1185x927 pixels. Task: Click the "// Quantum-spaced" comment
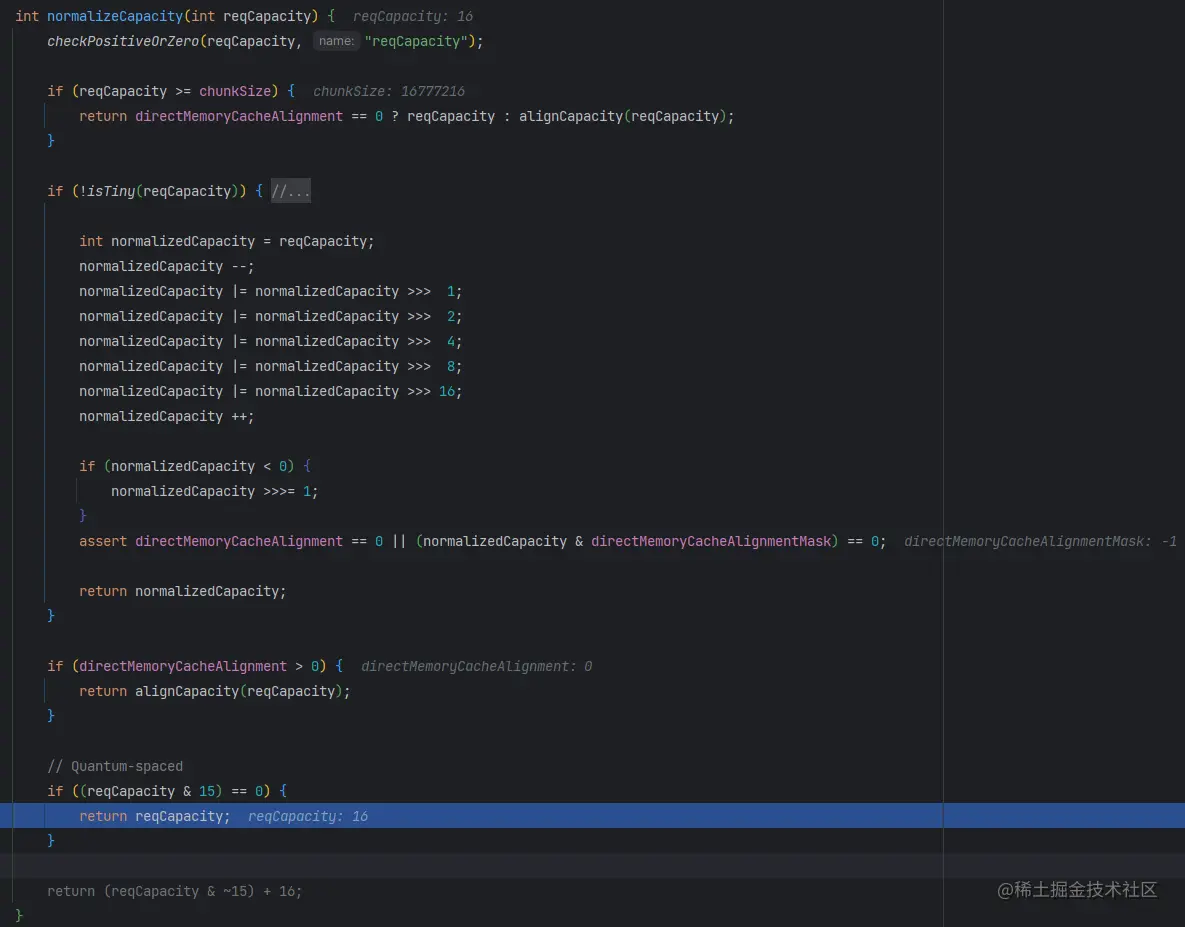(x=115, y=766)
